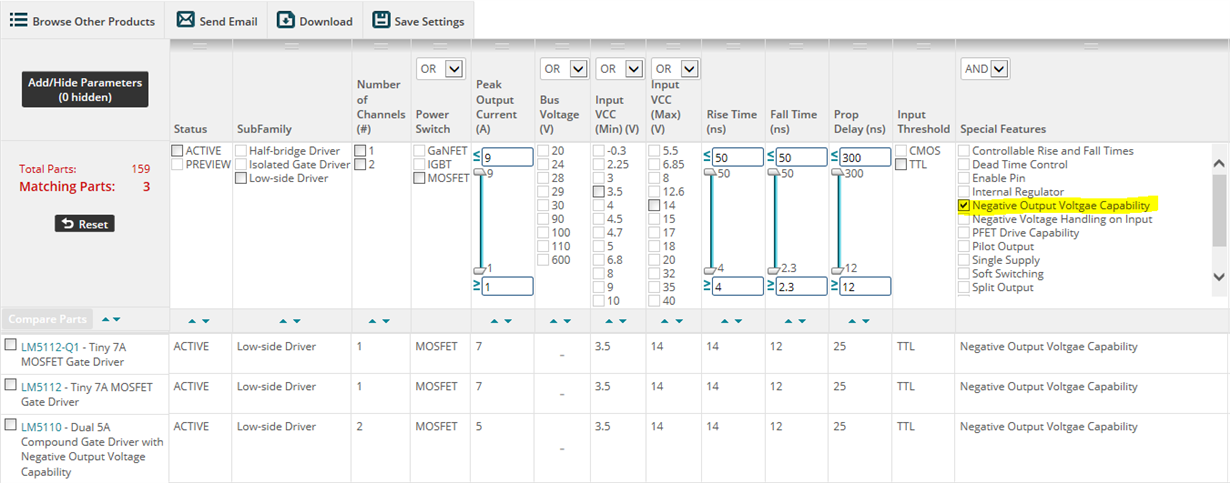1230x483 pixels.
Task: Sort Number of Channels descending arrow
Action: [387, 321]
